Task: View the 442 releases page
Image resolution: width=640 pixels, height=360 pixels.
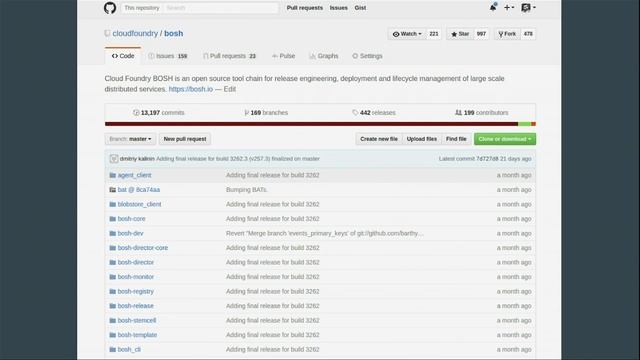Action: coord(374,113)
